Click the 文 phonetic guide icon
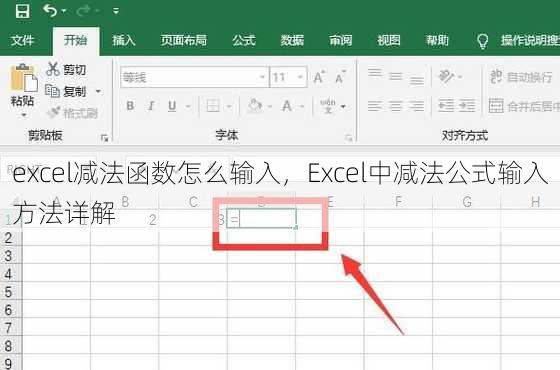560x370 pixels. [x=328, y=106]
